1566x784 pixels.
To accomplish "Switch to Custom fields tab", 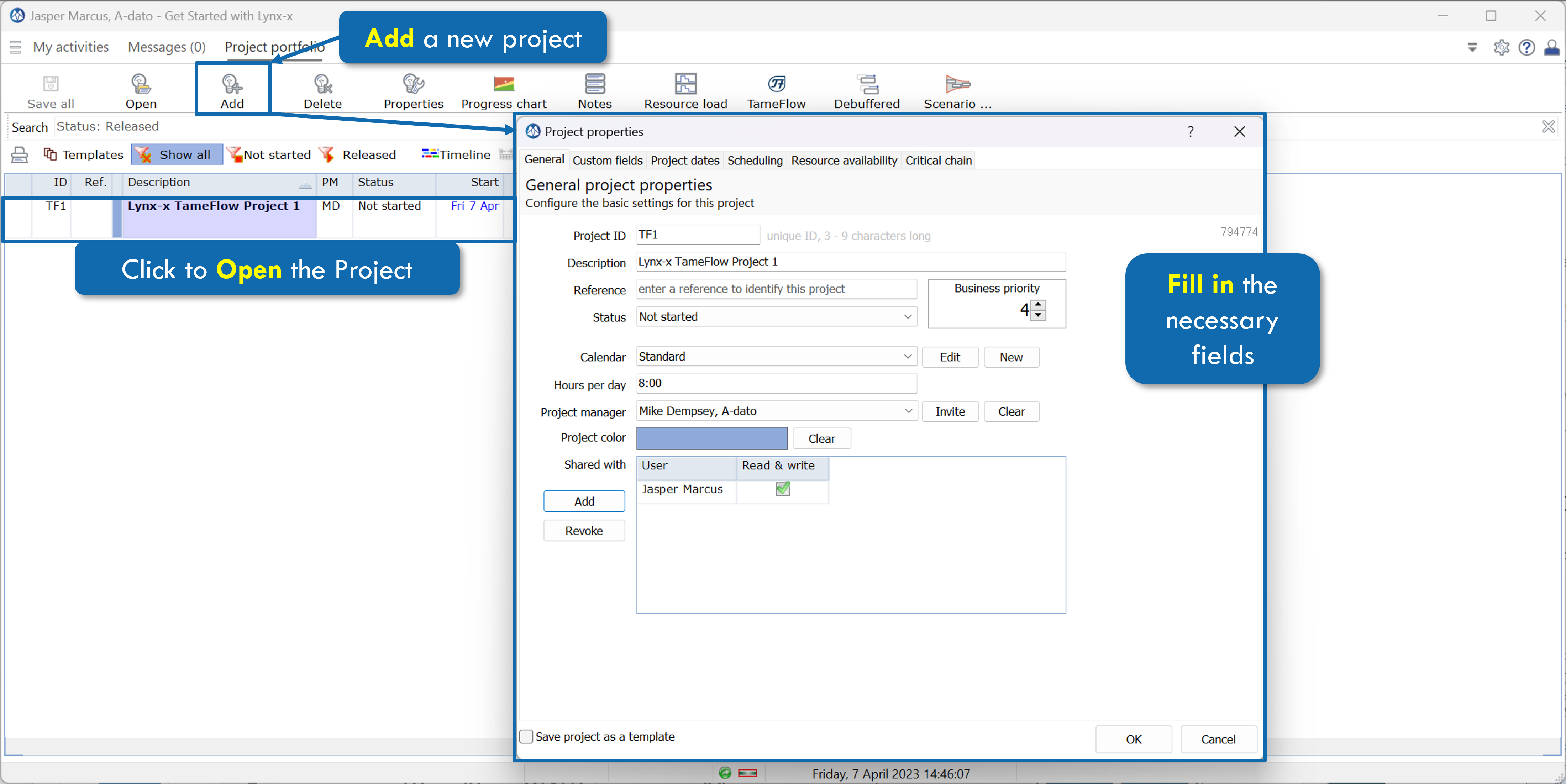I will (607, 161).
